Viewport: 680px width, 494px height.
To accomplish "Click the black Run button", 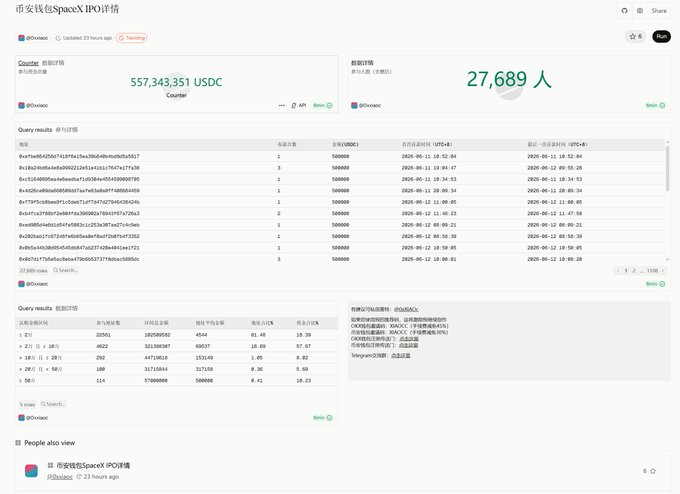I will pyautogui.click(x=661, y=36).
